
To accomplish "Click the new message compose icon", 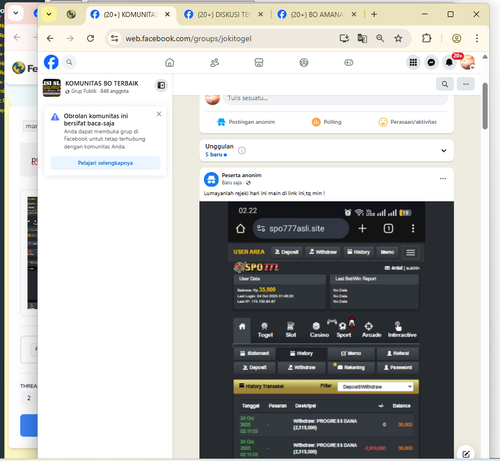I will (x=466, y=454).
